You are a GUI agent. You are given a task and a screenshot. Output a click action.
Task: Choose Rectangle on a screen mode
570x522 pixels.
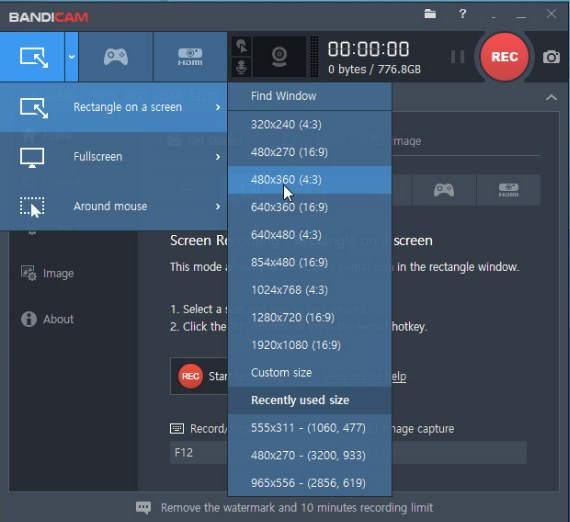(113, 107)
